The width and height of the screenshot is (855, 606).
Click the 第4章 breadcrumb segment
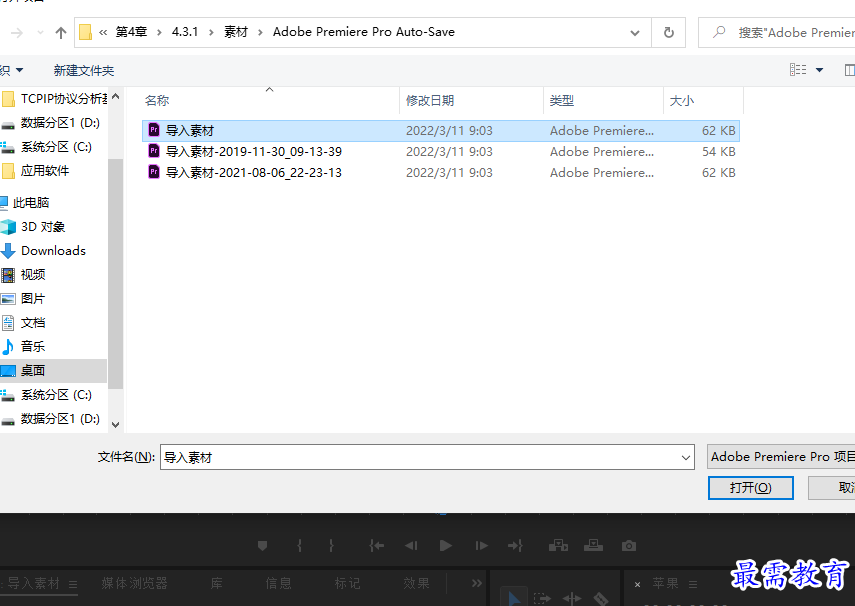(x=131, y=32)
